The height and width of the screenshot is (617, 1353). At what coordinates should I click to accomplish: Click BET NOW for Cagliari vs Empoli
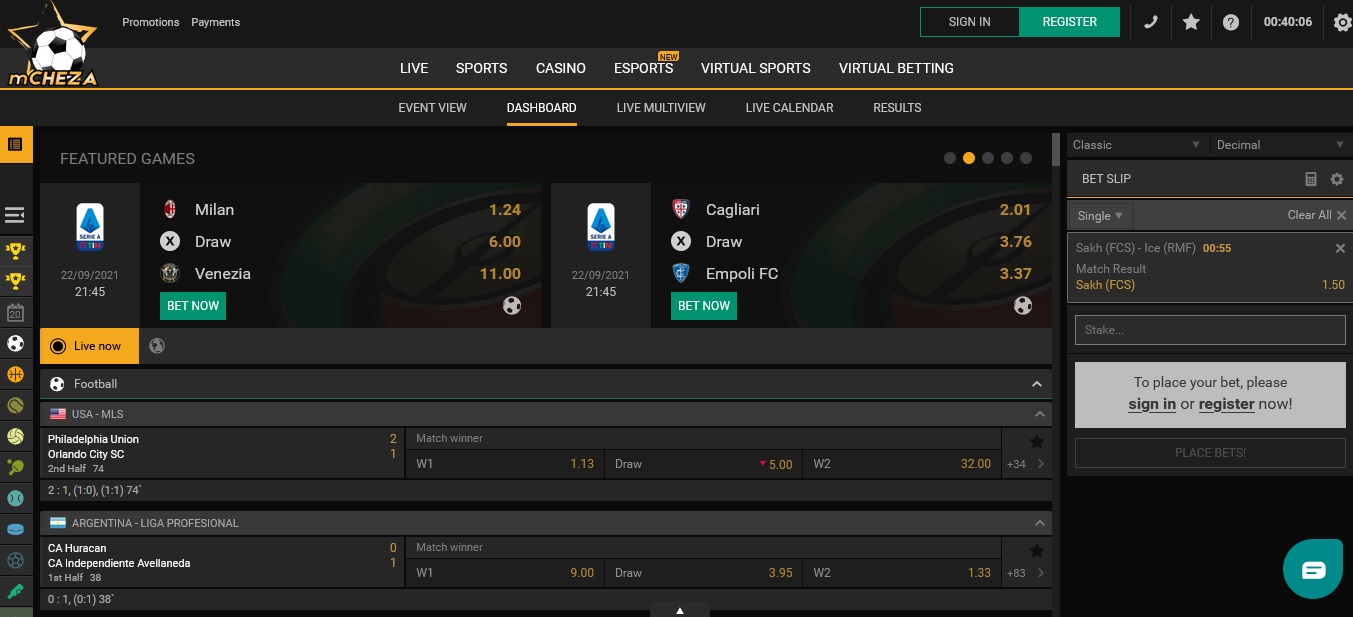[704, 306]
